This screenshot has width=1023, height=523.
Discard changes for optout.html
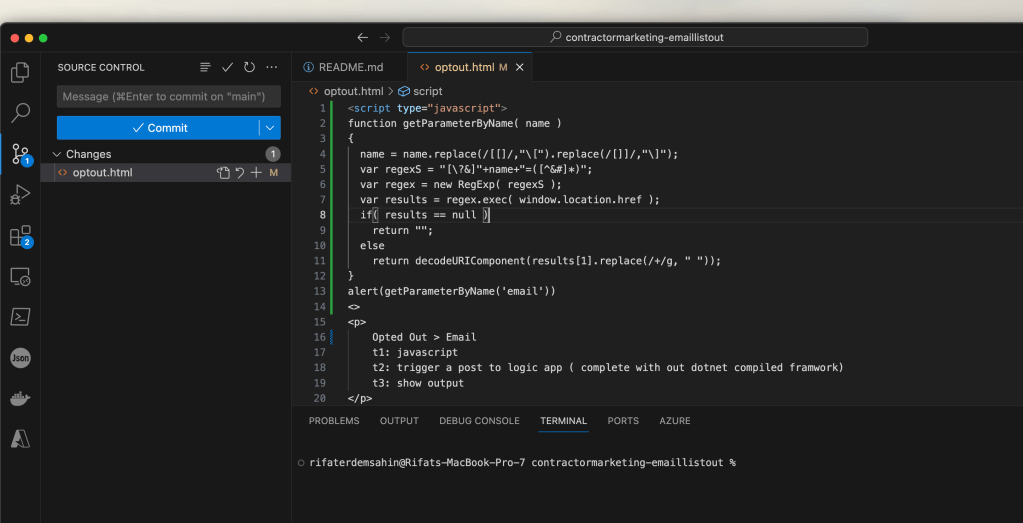click(240, 173)
